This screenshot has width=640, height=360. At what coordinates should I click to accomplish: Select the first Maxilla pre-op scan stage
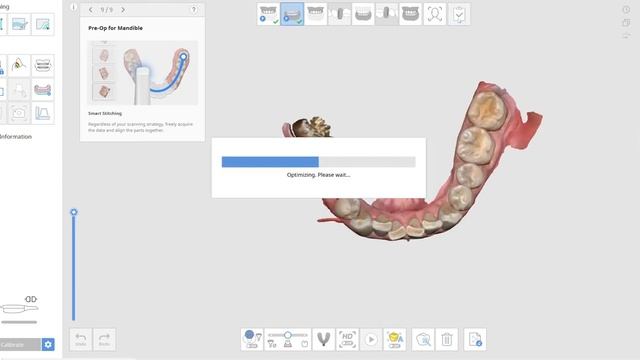[268, 14]
